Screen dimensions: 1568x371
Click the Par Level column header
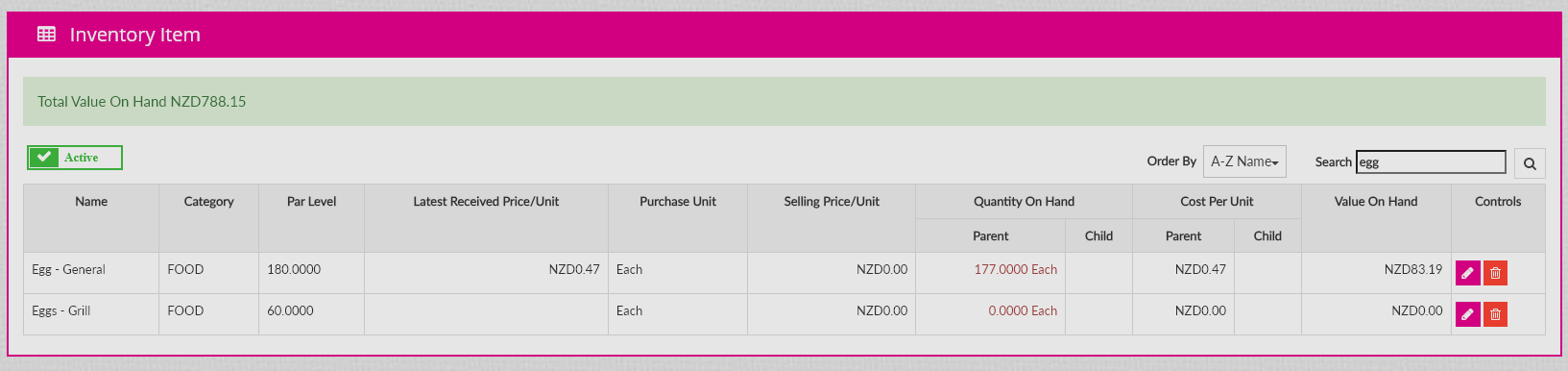[x=311, y=202]
